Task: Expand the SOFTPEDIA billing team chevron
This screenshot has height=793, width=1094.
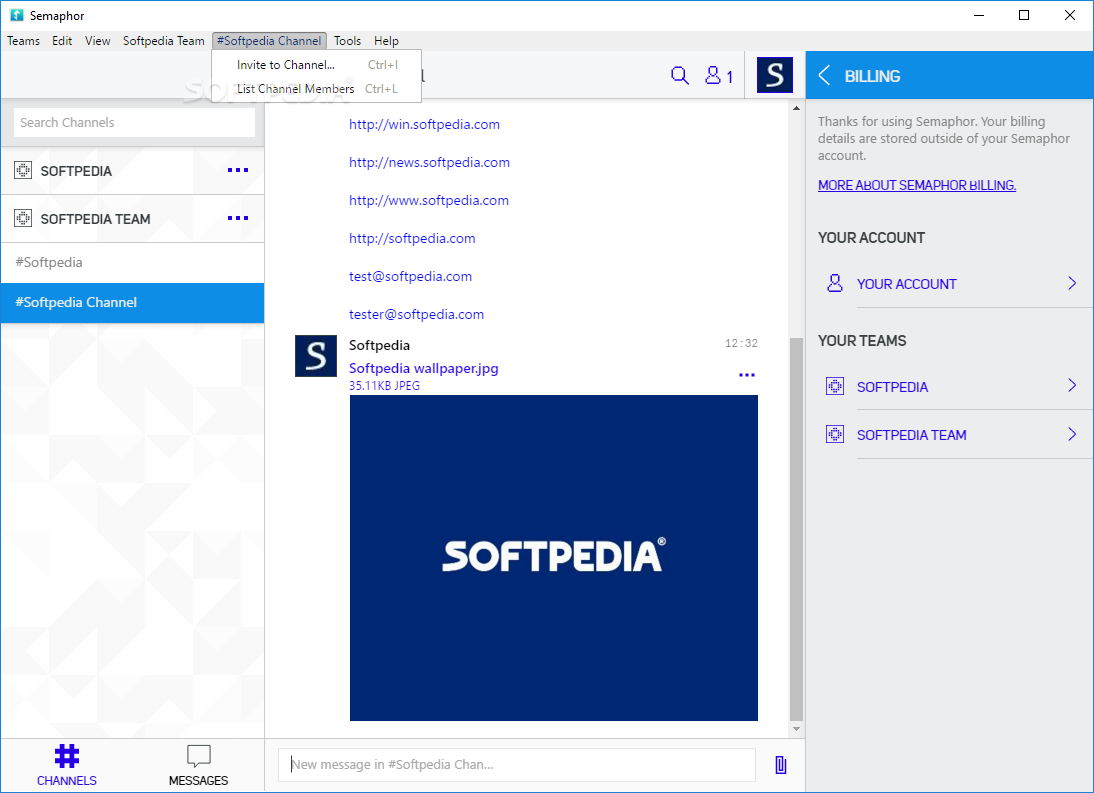Action: click(x=1072, y=386)
